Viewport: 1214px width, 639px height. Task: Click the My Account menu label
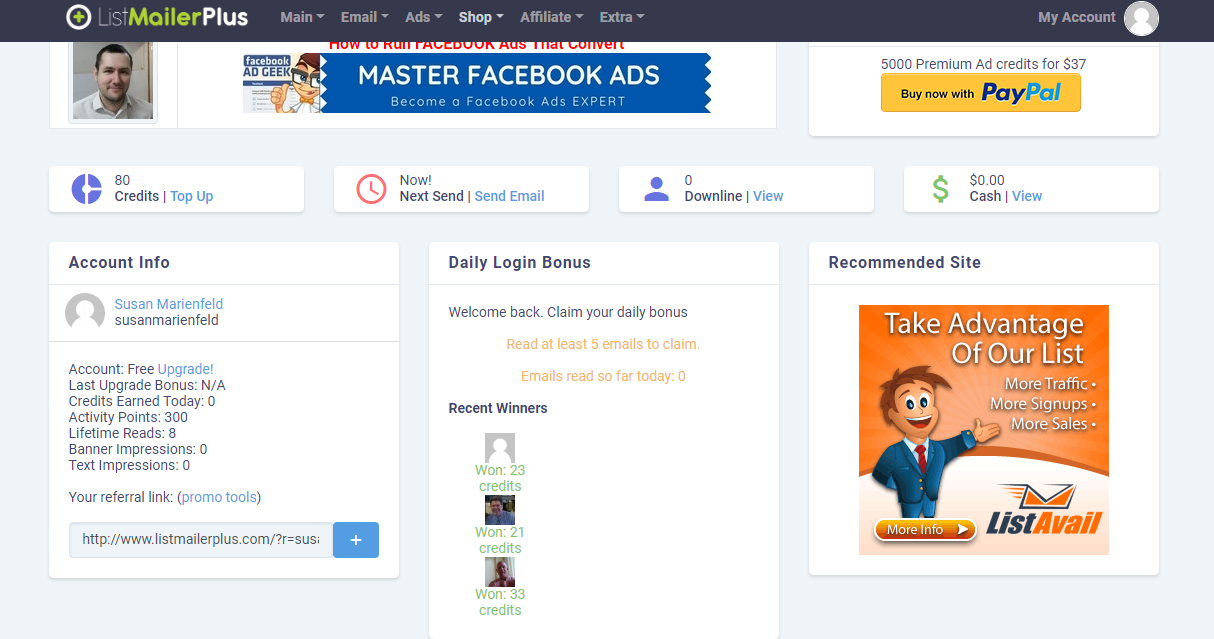click(1077, 17)
